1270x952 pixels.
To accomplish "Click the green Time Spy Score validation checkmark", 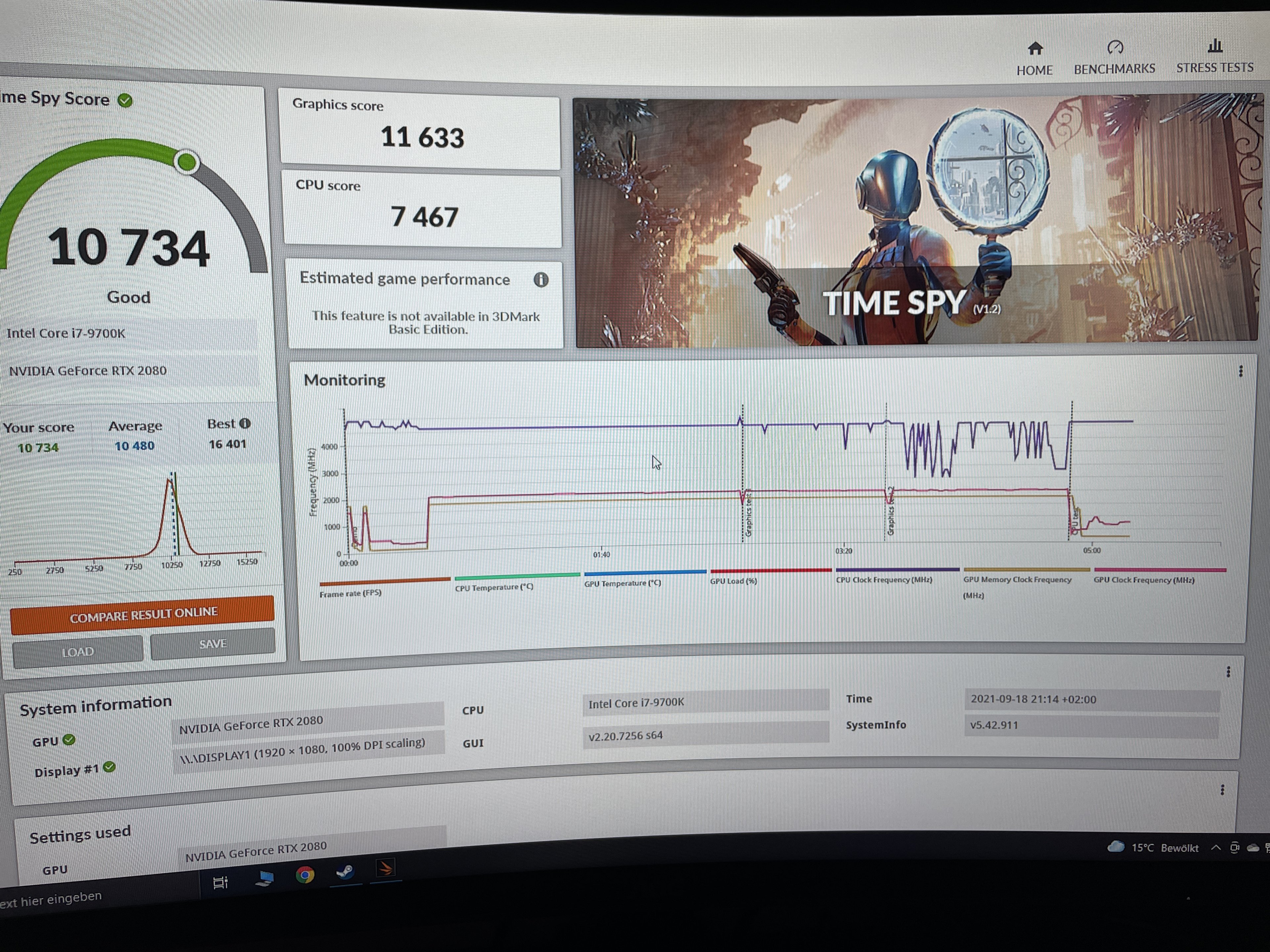I will click(x=125, y=100).
